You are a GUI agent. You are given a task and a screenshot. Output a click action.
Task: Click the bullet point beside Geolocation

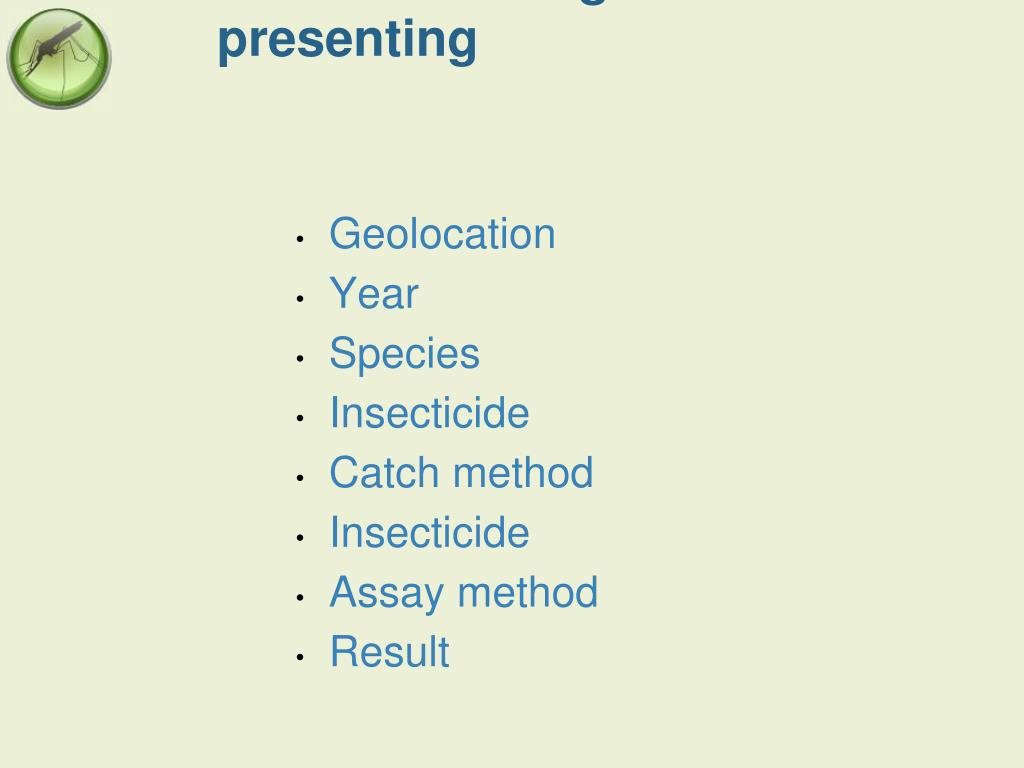(300, 239)
